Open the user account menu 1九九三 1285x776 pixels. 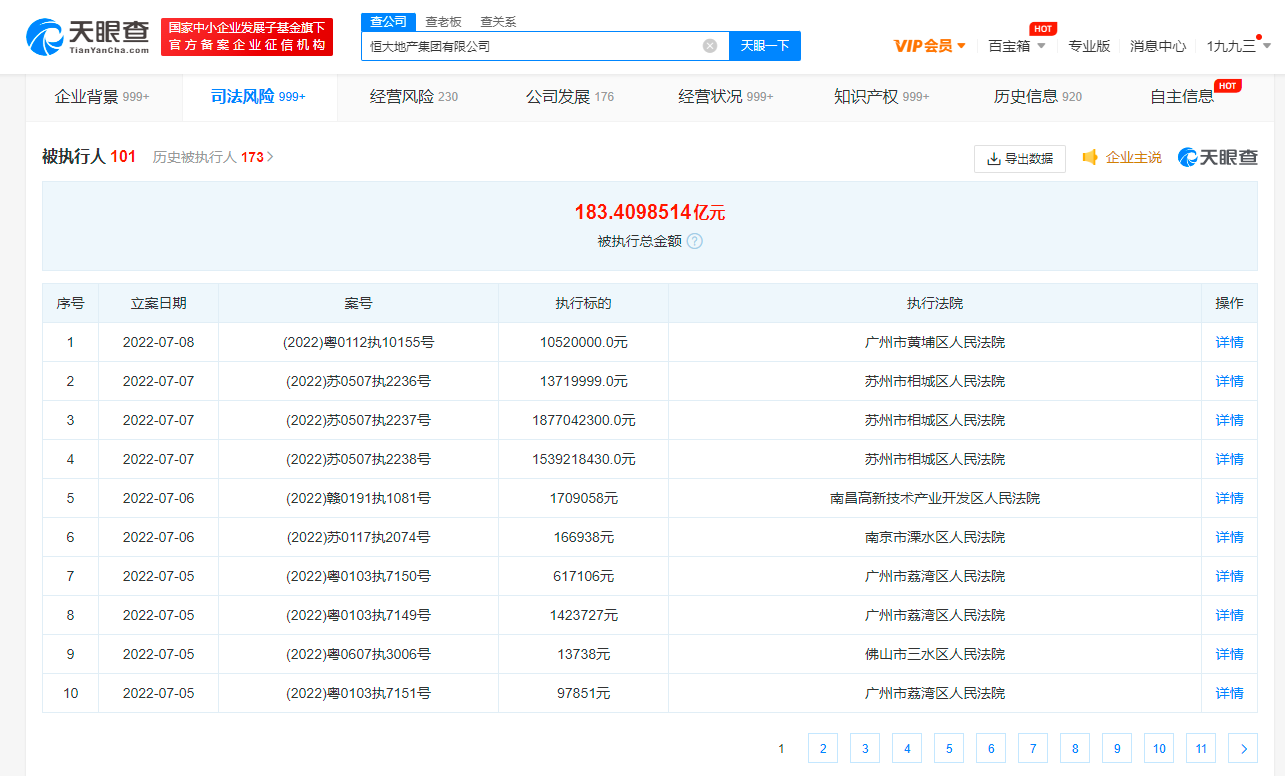tap(1237, 46)
